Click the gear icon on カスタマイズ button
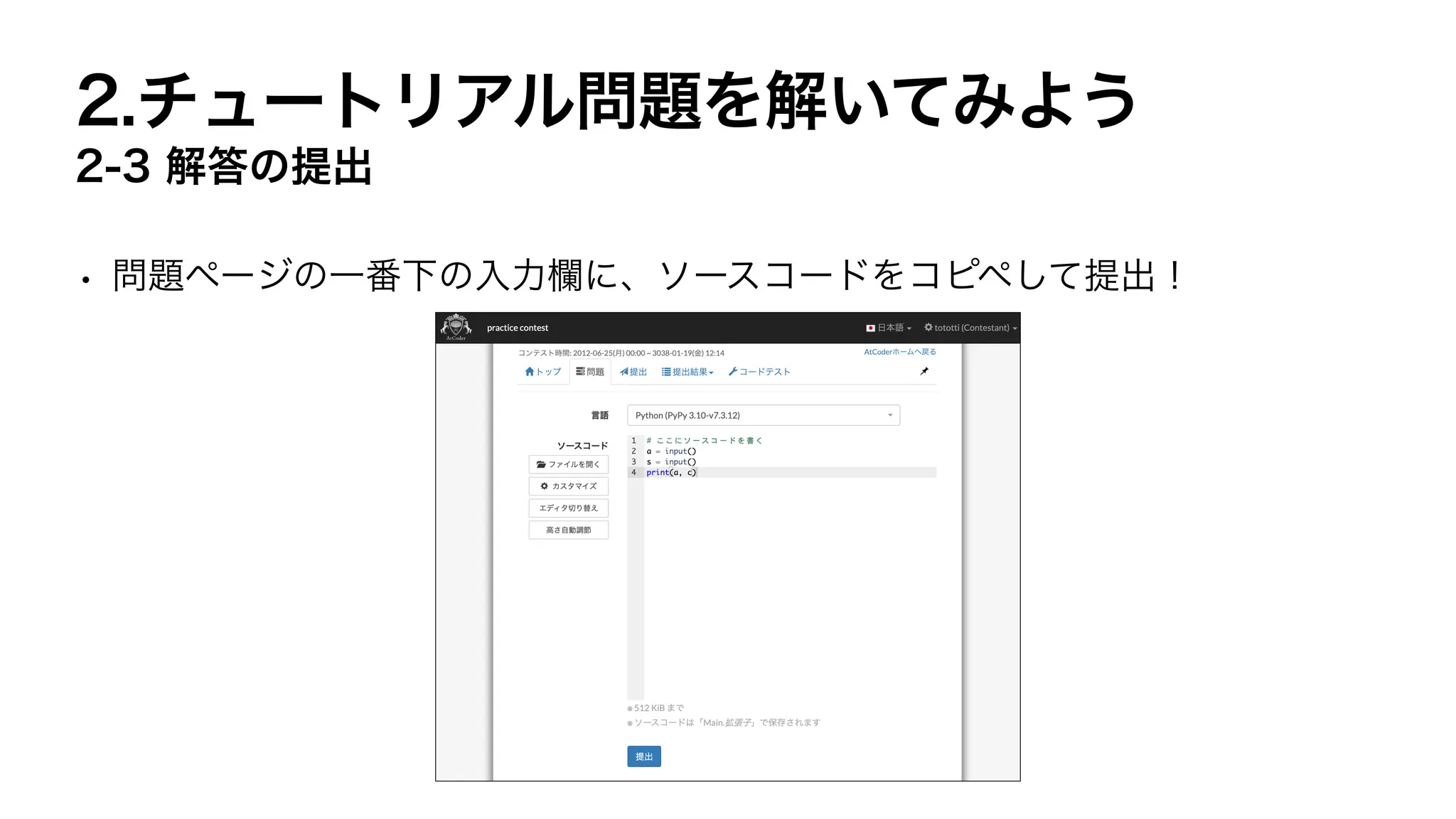This screenshot has height=819, width=1456. [545, 486]
